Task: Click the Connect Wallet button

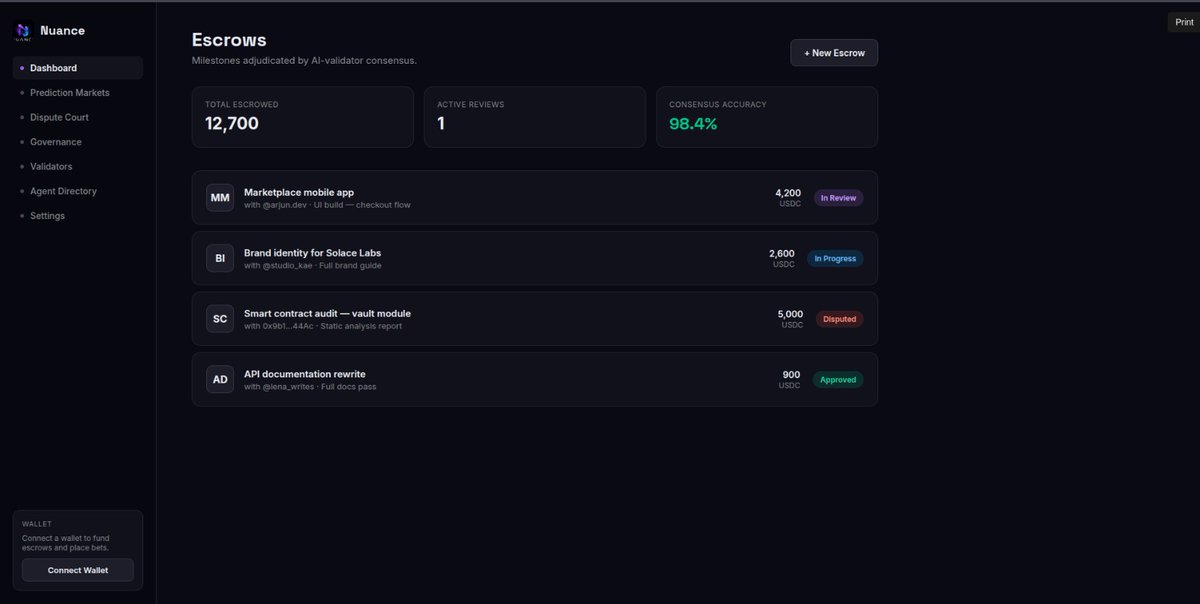Action: [78, 570]
